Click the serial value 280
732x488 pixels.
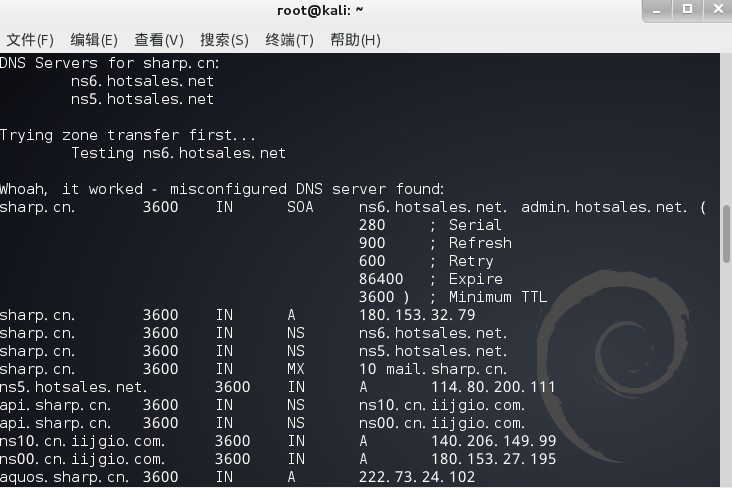372,225
